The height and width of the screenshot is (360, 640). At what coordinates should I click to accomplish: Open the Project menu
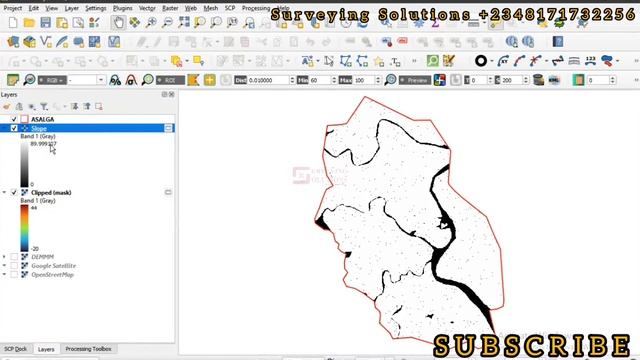[x=13, y=8]
